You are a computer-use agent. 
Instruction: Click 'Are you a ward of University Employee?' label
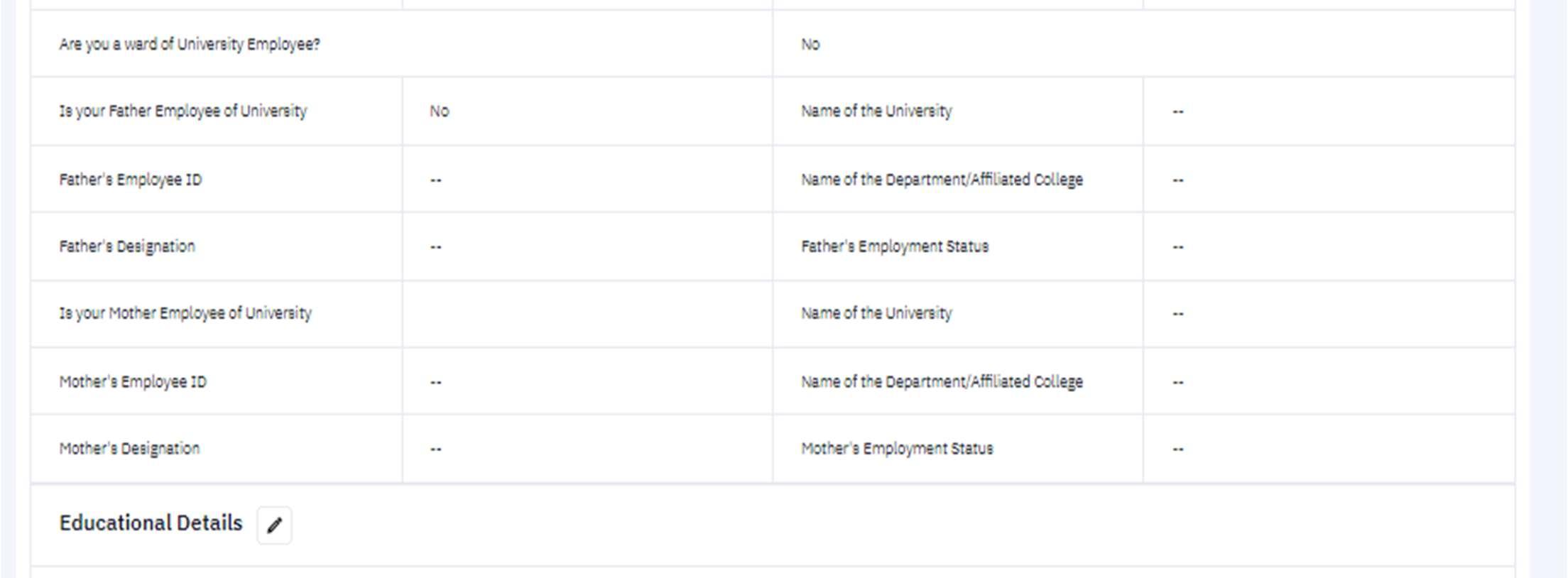[190, 44]
